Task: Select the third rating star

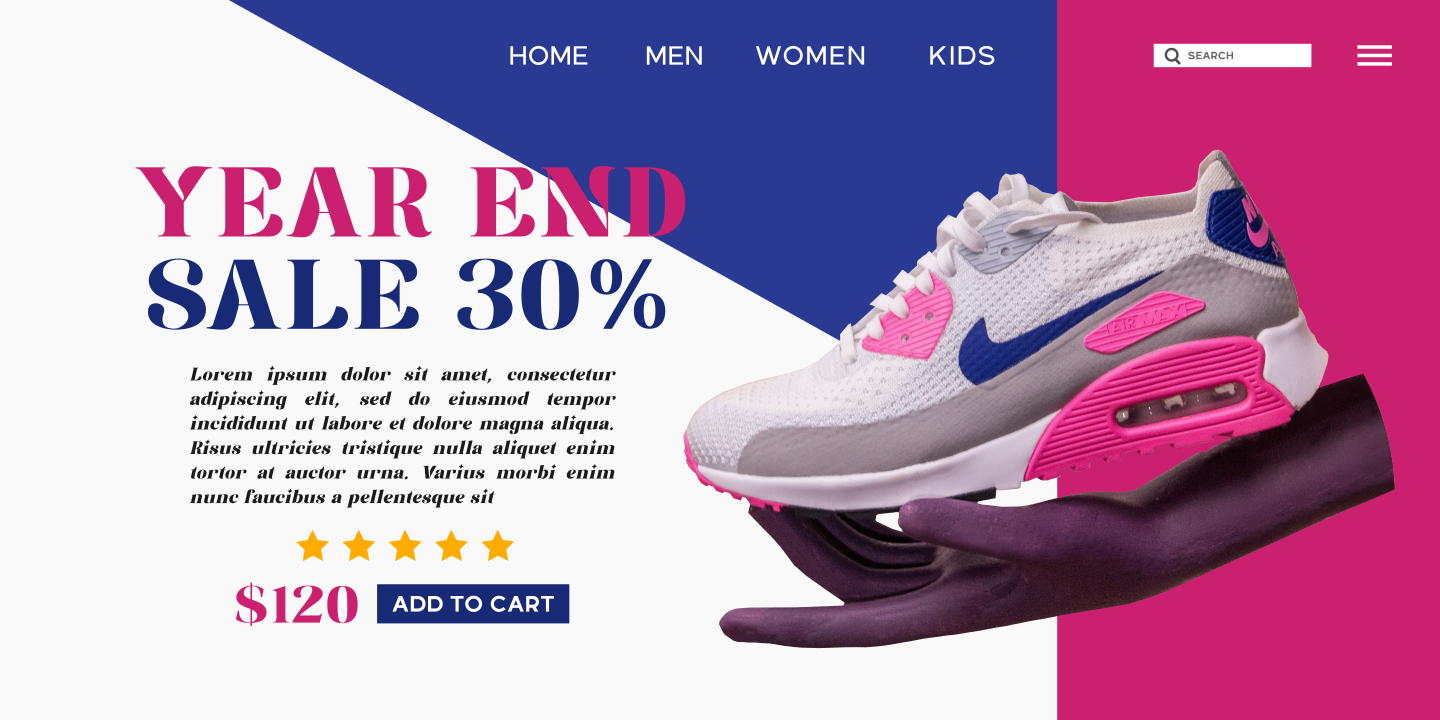Action: (x=405, y=546)
